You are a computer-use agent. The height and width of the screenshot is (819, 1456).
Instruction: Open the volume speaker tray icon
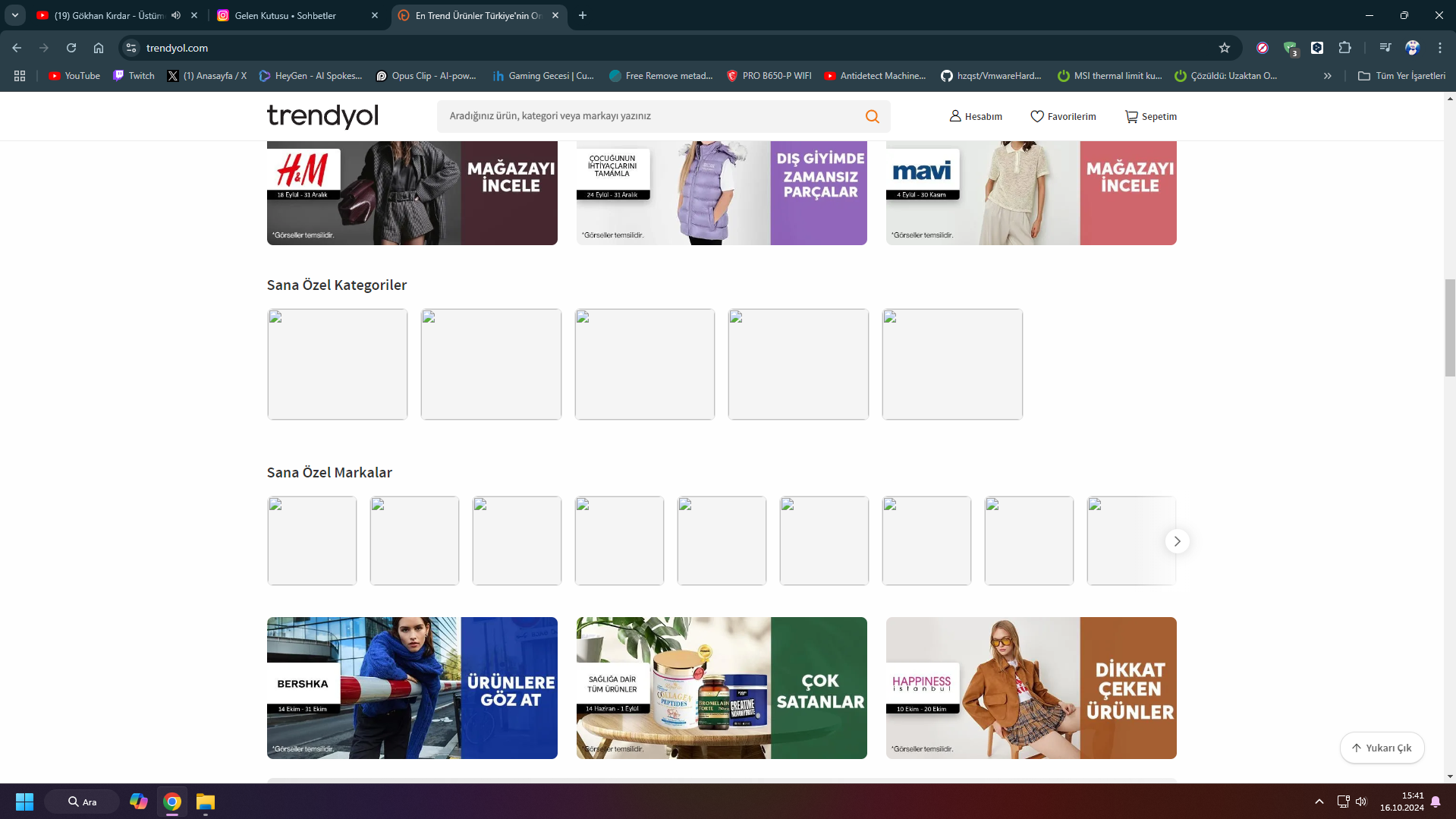[x=1361, y=802]
